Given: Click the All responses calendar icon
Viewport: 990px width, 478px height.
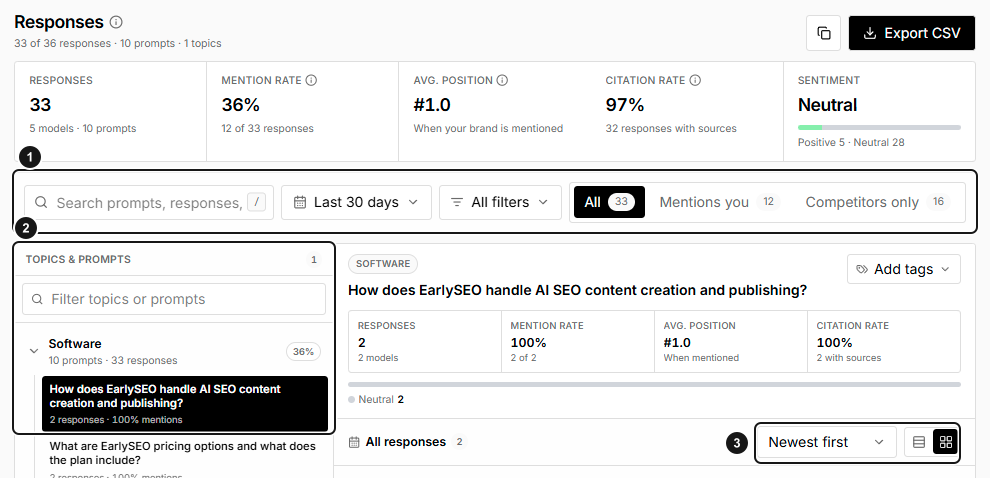Looking at the screenshot, I should (x=355, y=442).
